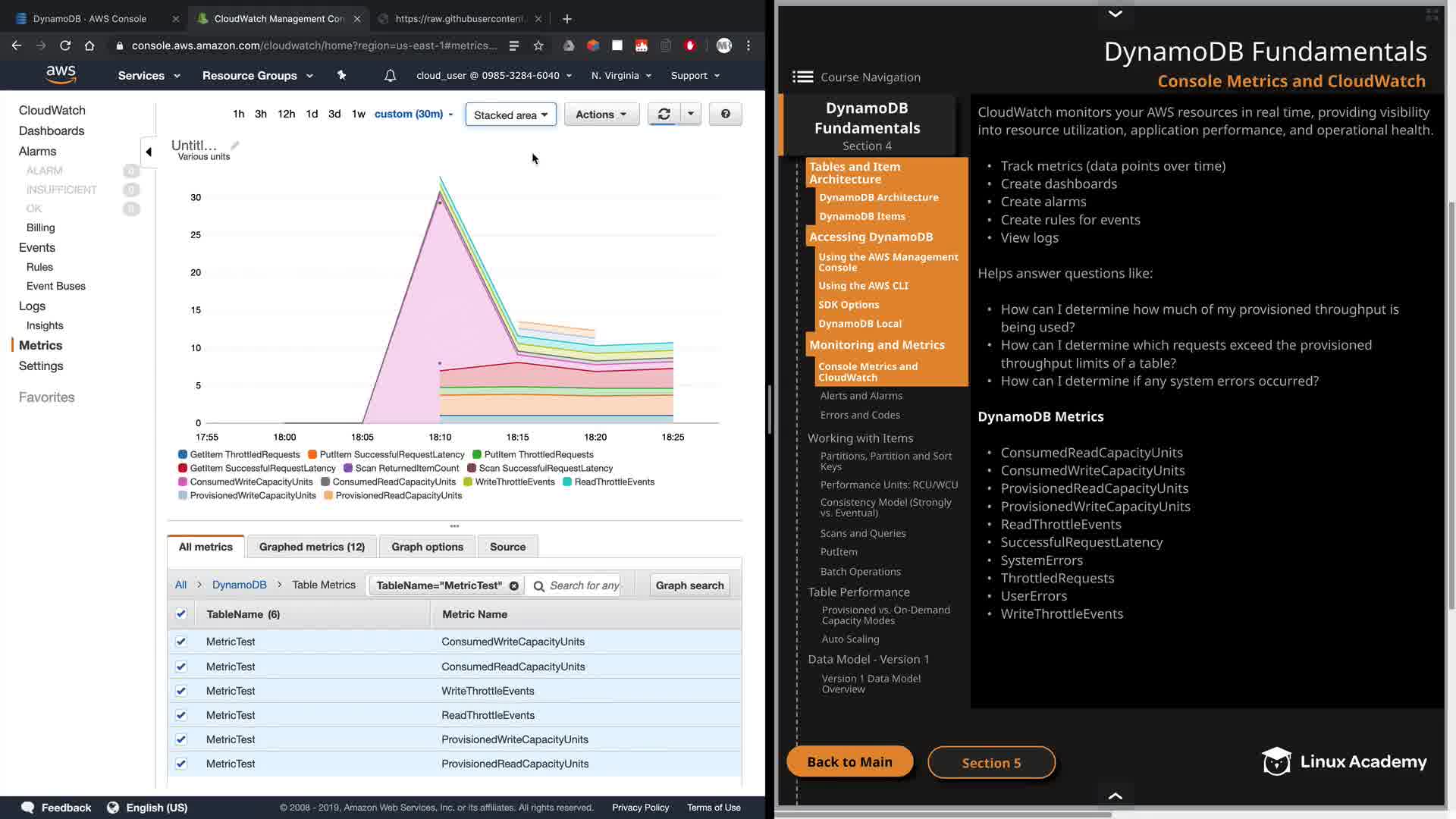Click the graph refresh icon
This screenshot has width=1456, height=819.
[664, 115]
